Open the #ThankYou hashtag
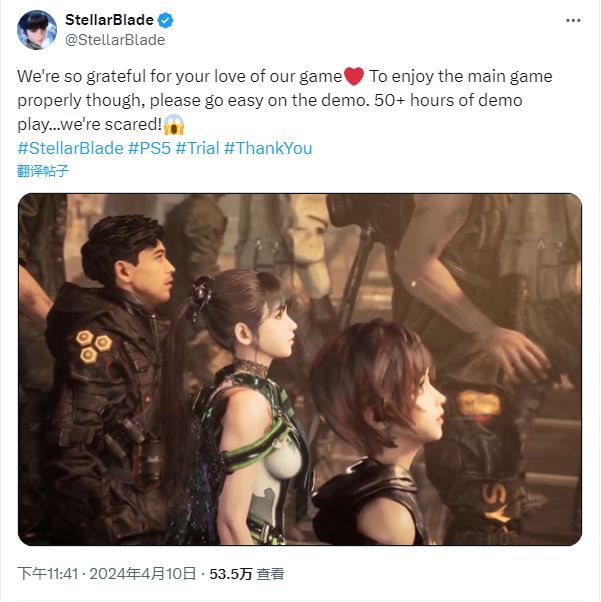601x602 pixels. pyautogui.click(x=268, y=148)
